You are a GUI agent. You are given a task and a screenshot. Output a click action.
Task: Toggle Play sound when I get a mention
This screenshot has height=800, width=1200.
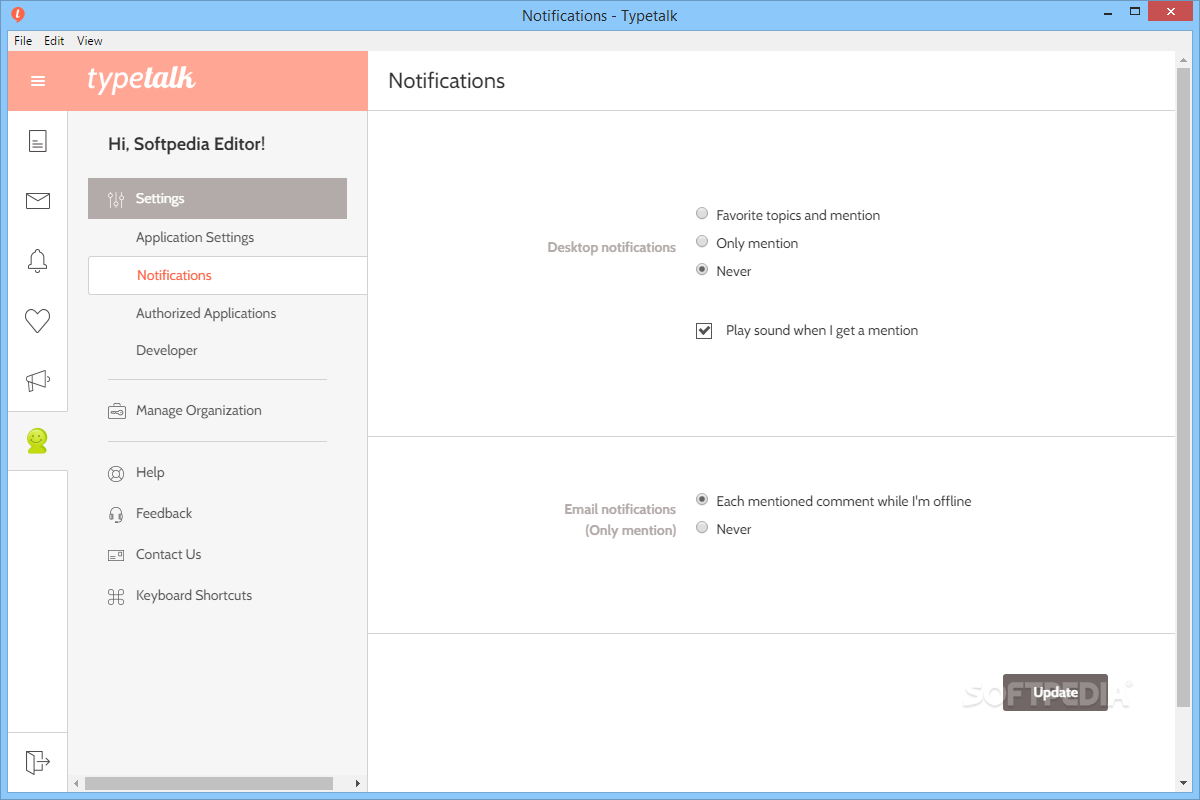704,330
